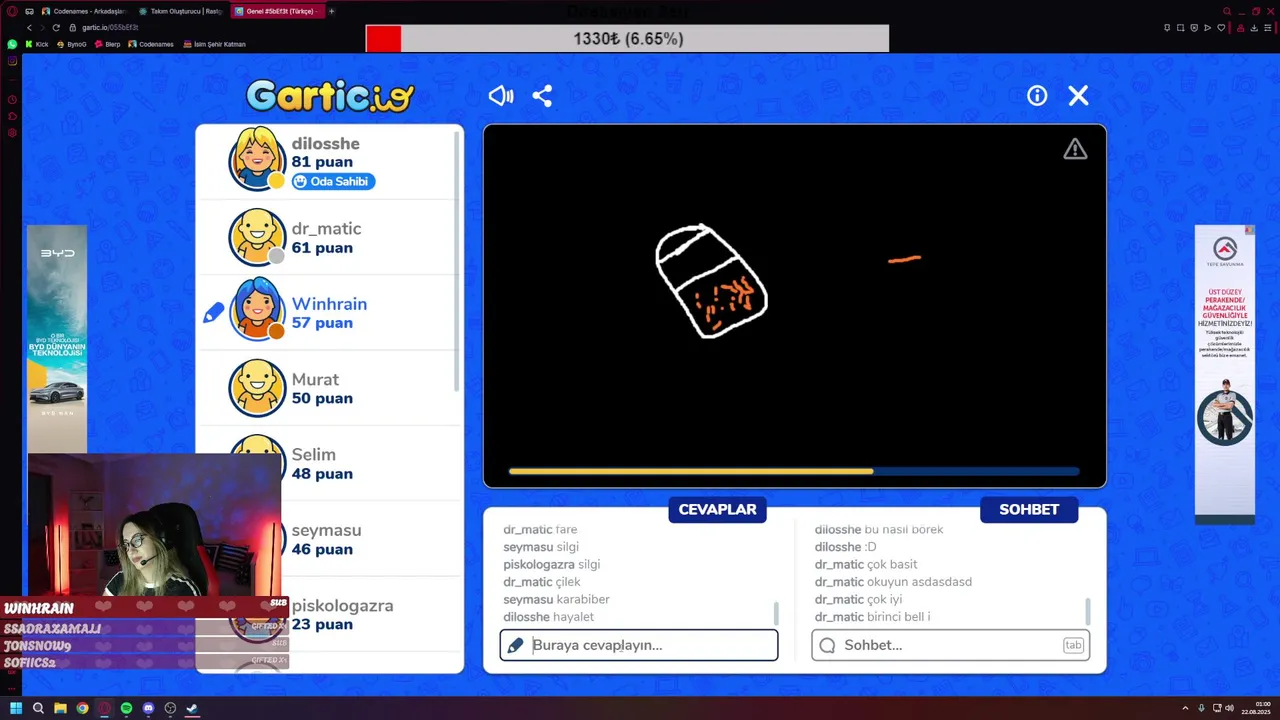Viewport: 1280px width, 720px height.
Task: Click the player list scrollbar
Action: (458, 262)
